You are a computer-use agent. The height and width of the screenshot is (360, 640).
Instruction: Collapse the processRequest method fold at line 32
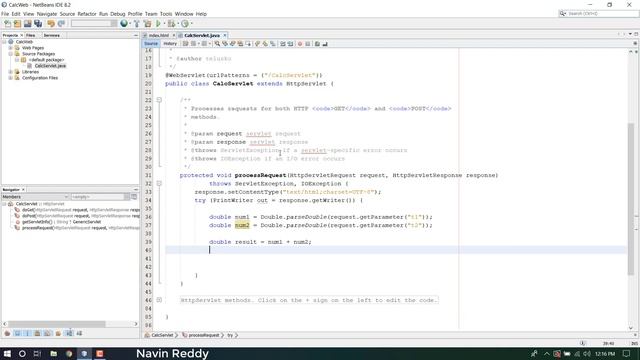point(159,184)
